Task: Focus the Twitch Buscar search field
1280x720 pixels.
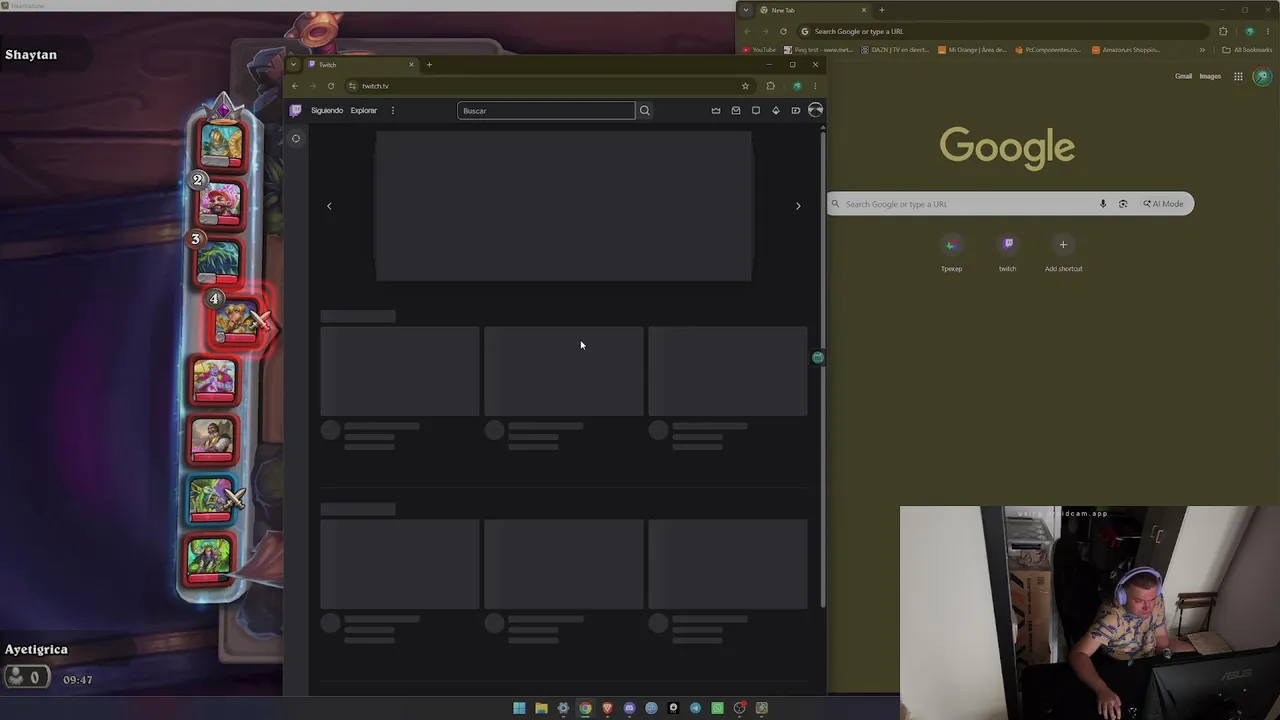Action: click(546, 110)
